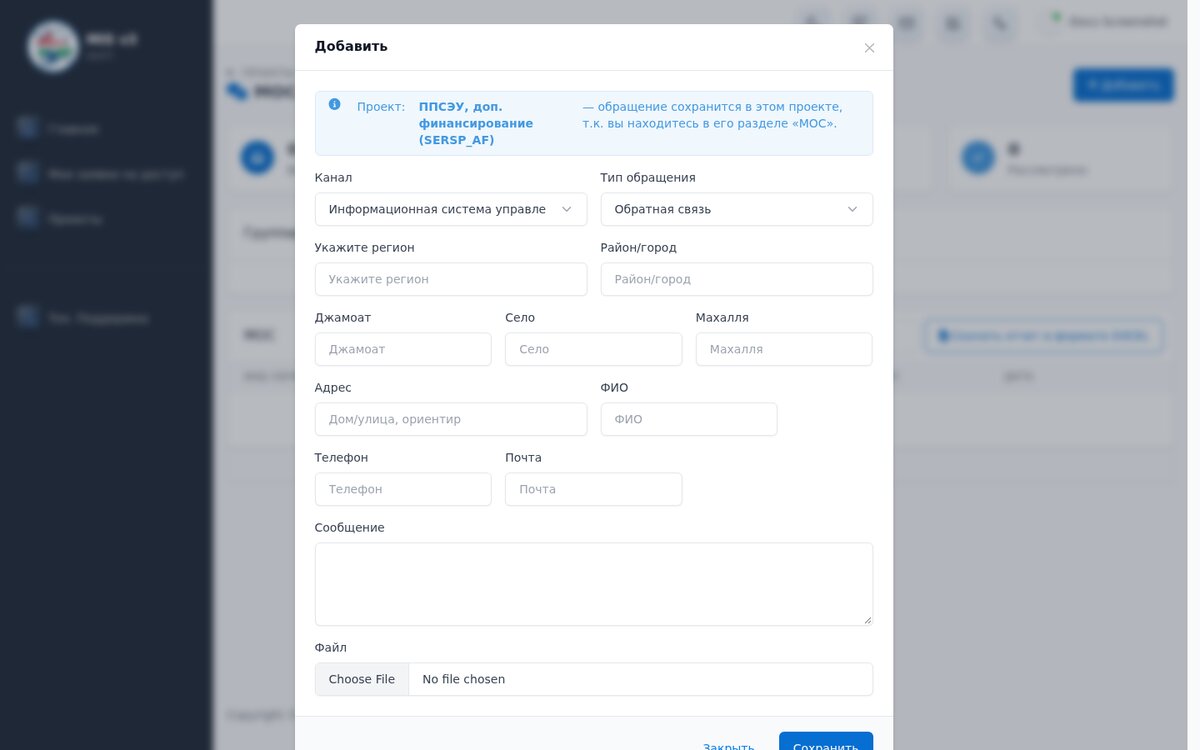
Task: Click the Укажите регион field
Action: [x=451, y=279]
